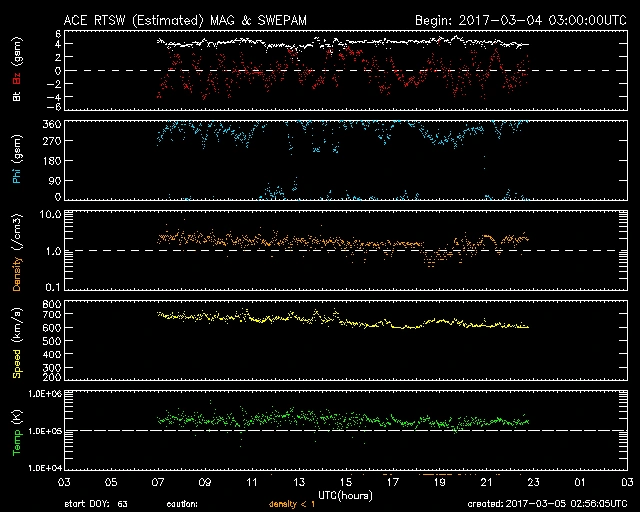
Task: Click the 360 tick on Phi axis
Action: (x=45, y=124)
